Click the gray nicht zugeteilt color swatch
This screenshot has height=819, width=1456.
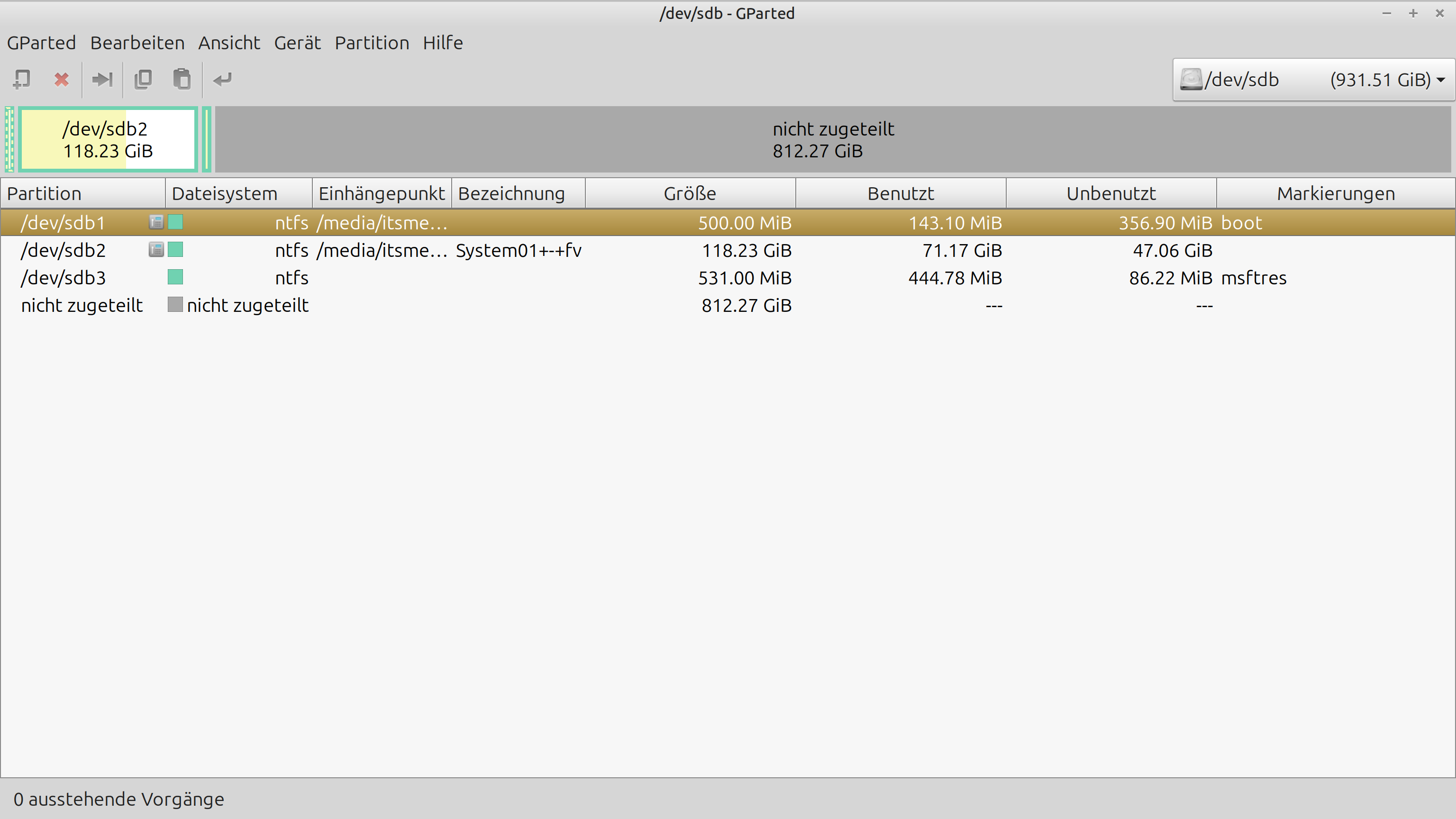pos(175,305)
